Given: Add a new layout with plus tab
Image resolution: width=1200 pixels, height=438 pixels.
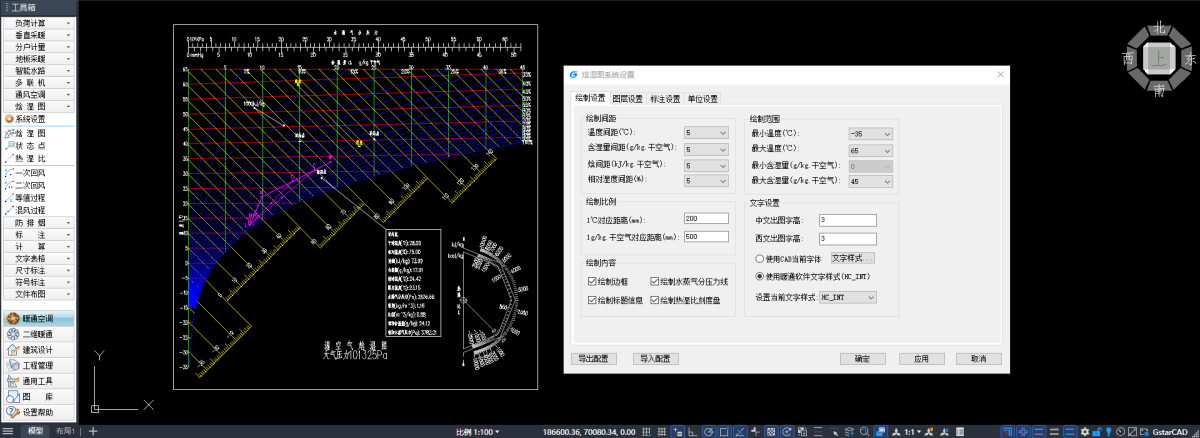Looking at the screenshot, I should [93, 431].
